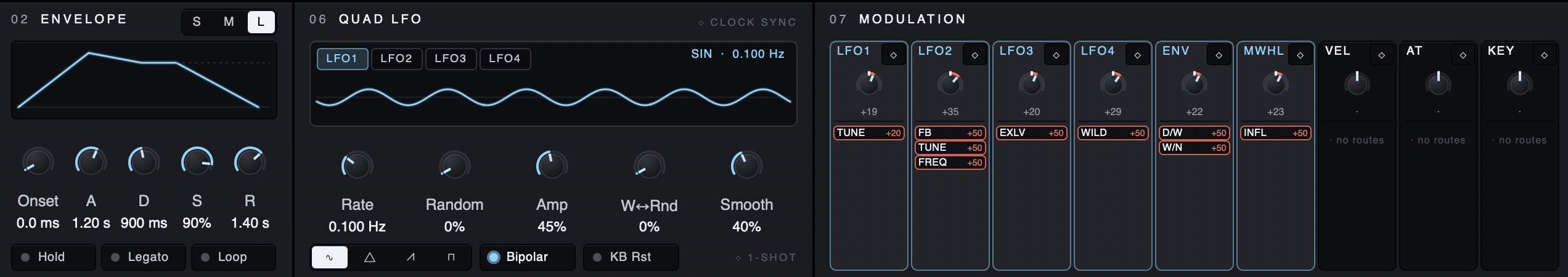Click the 0.100 Hz Rate value
Image resolution: width=1568 pixels, height=277 pixels.
[357, 227]
